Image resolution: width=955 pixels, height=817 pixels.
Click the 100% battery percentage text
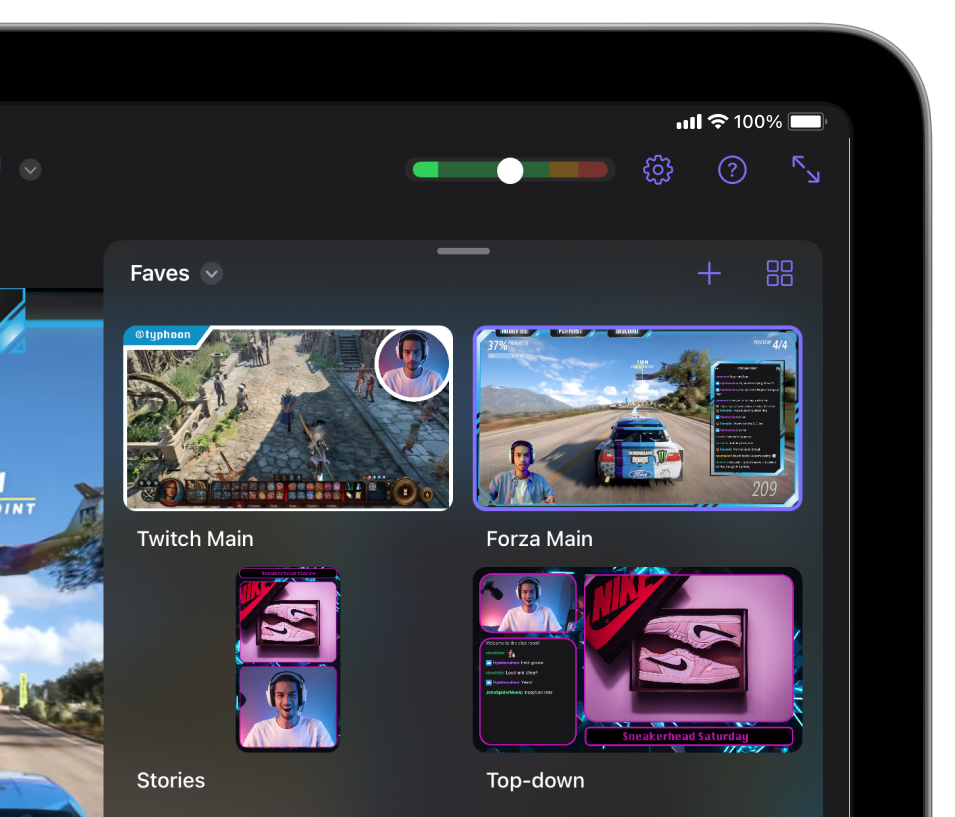(758, 122)
